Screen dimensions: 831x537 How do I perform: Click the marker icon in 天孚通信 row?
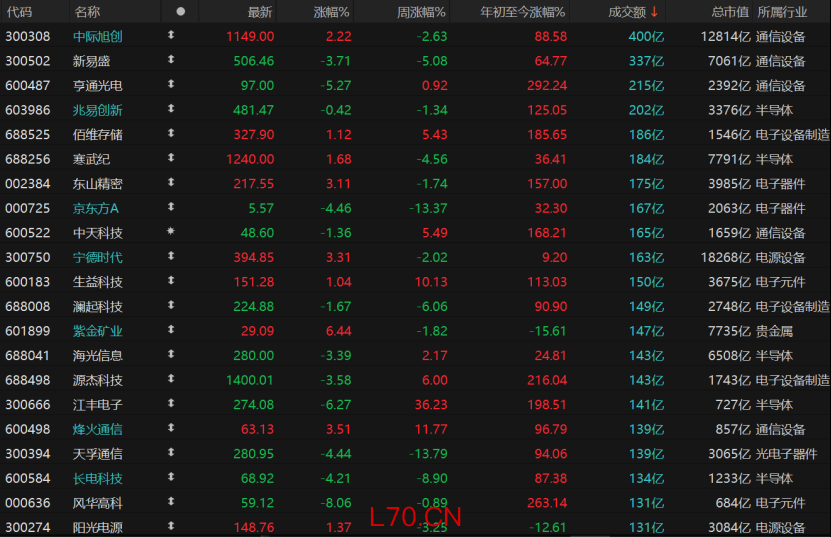click(x=171, y=452)
